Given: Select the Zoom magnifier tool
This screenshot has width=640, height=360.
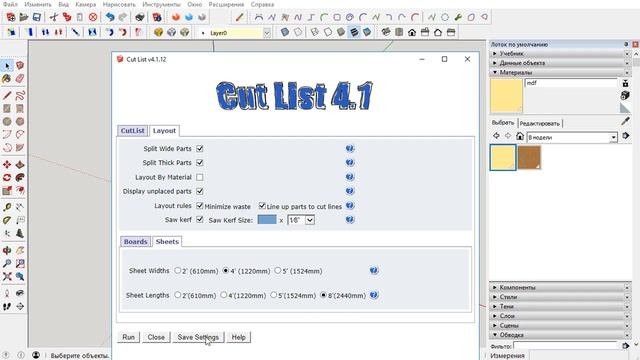Looking at the screenshot, I should point(7,263).
